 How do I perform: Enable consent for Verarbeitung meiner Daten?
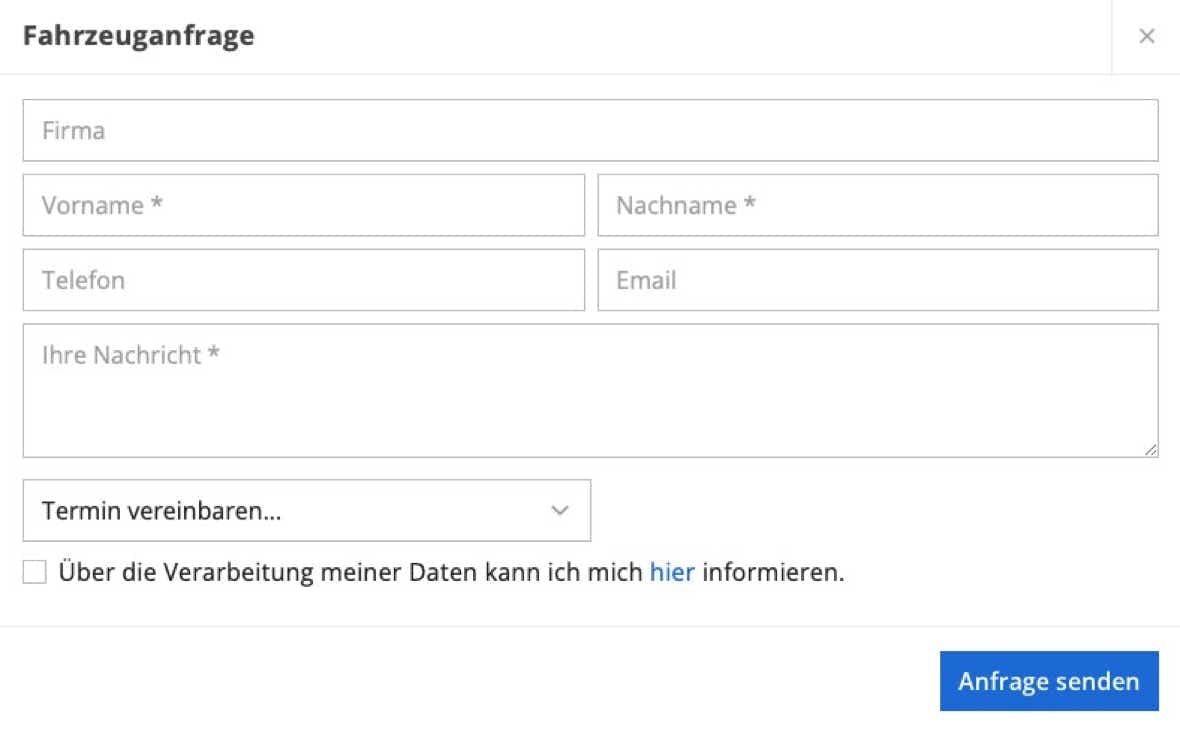point(34,571)
